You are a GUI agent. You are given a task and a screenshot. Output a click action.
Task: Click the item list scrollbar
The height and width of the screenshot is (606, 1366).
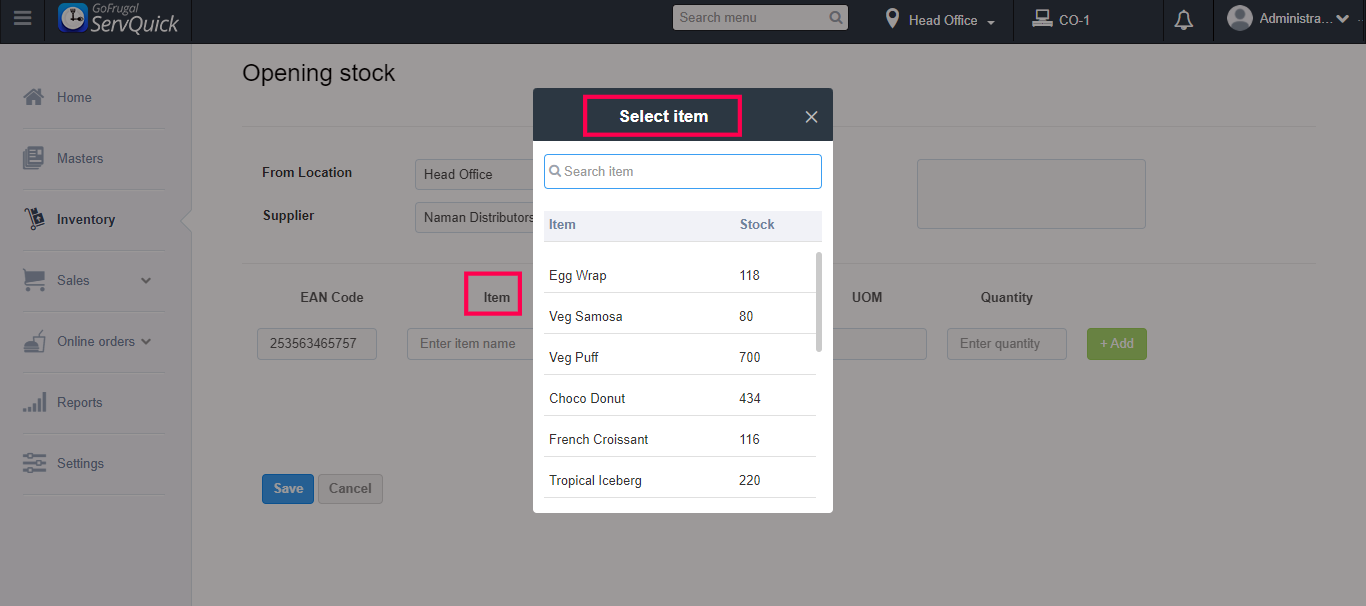[819, 301]
